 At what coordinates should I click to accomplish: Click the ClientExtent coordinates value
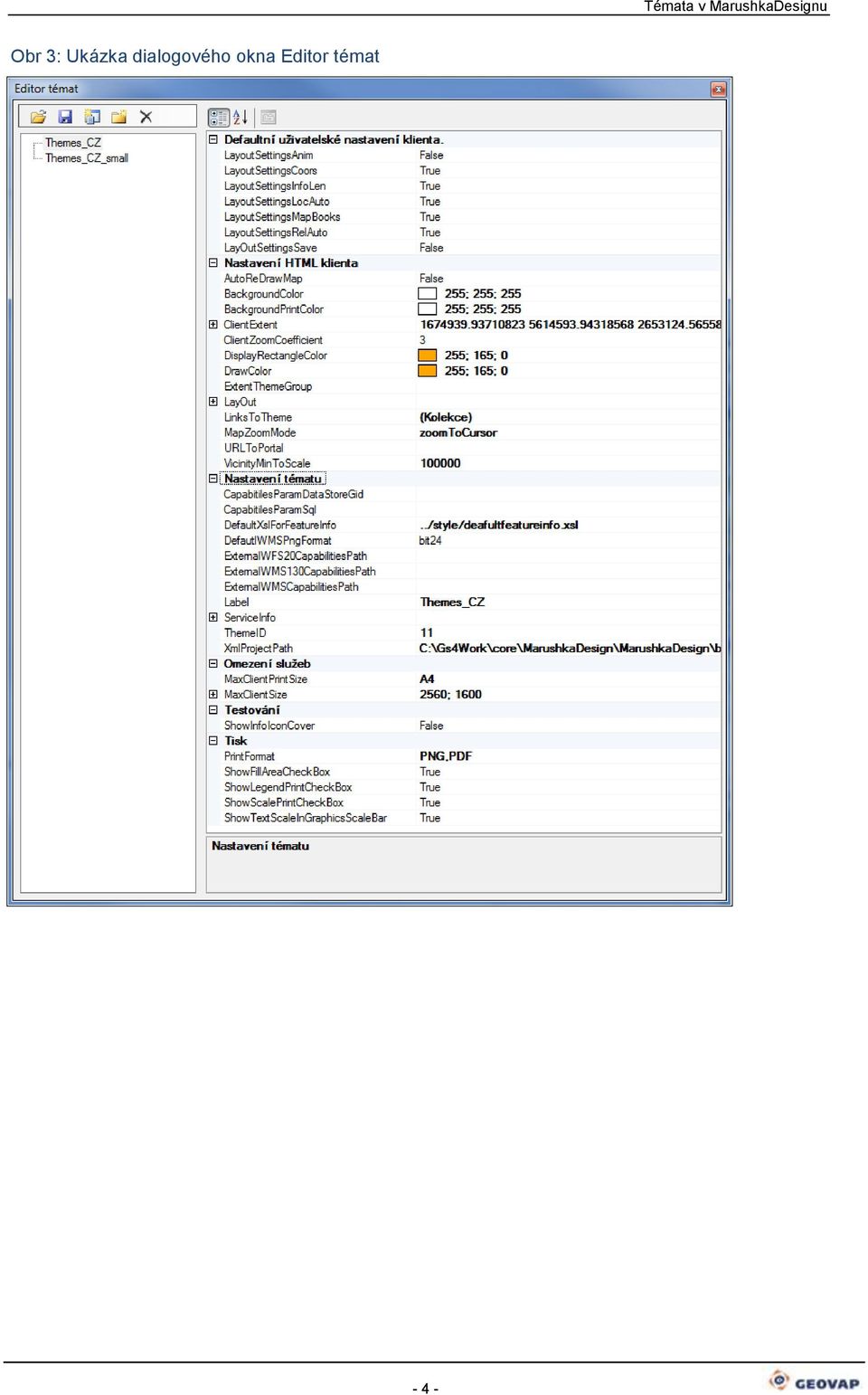pyautogui.click(x=571, y=325)
